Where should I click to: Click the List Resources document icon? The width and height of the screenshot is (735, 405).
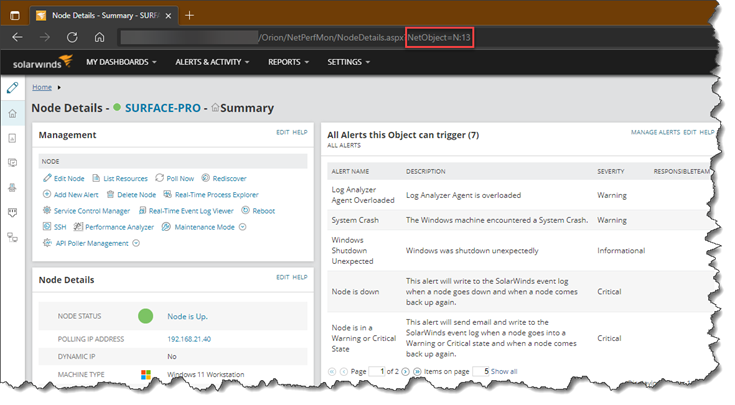tap(96, 178)
